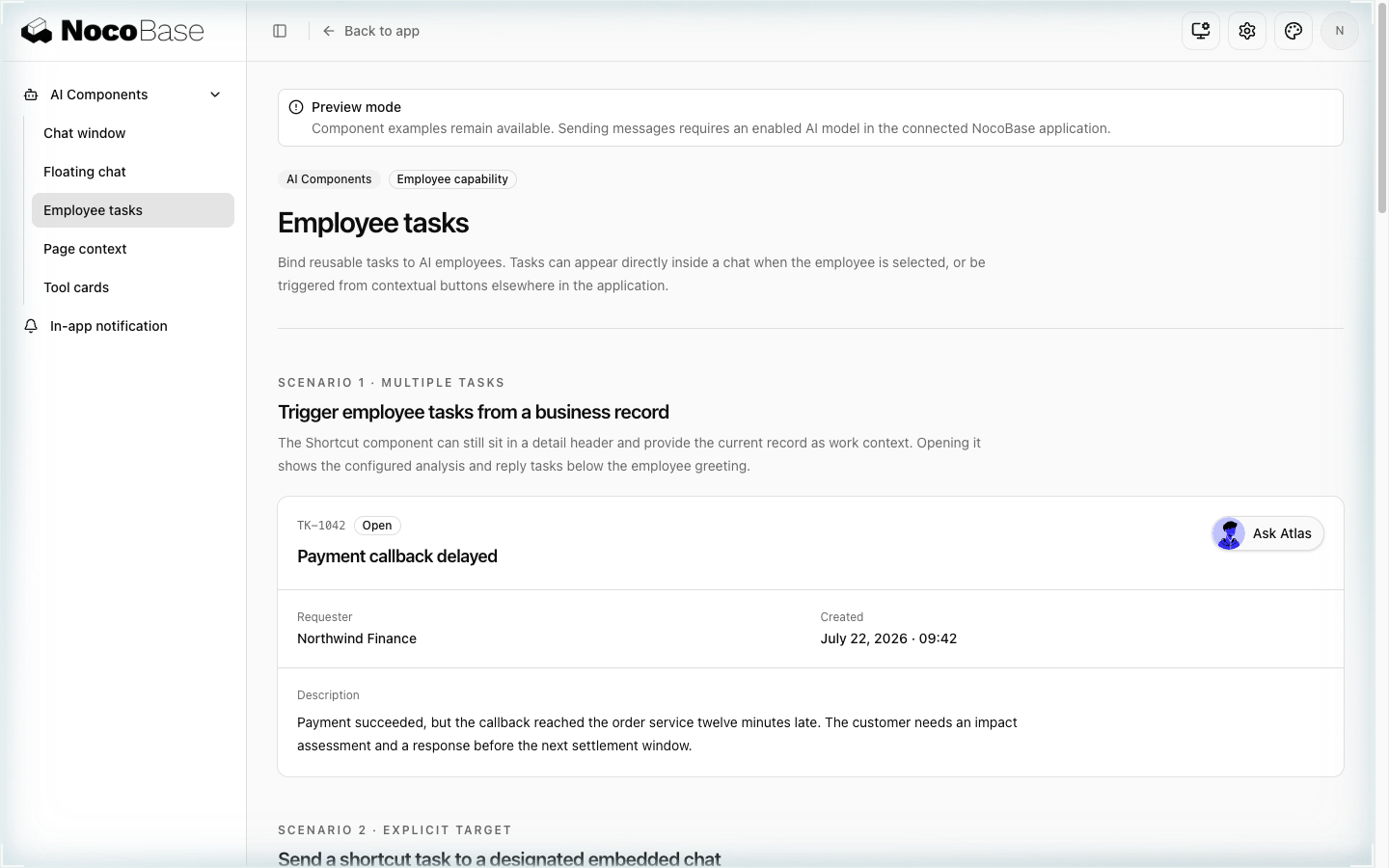Image resolution: width=1389 pixels, height=868 pixels.
Task: Click the Preview mode info icon
Action: tap(296, 107)
